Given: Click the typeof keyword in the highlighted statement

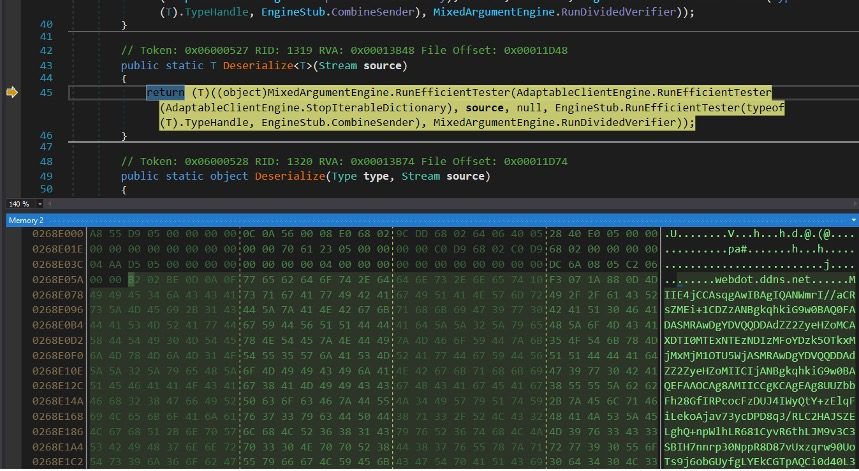Looking at the screenshot, I should pyautogui.click(x=766, y=108).
